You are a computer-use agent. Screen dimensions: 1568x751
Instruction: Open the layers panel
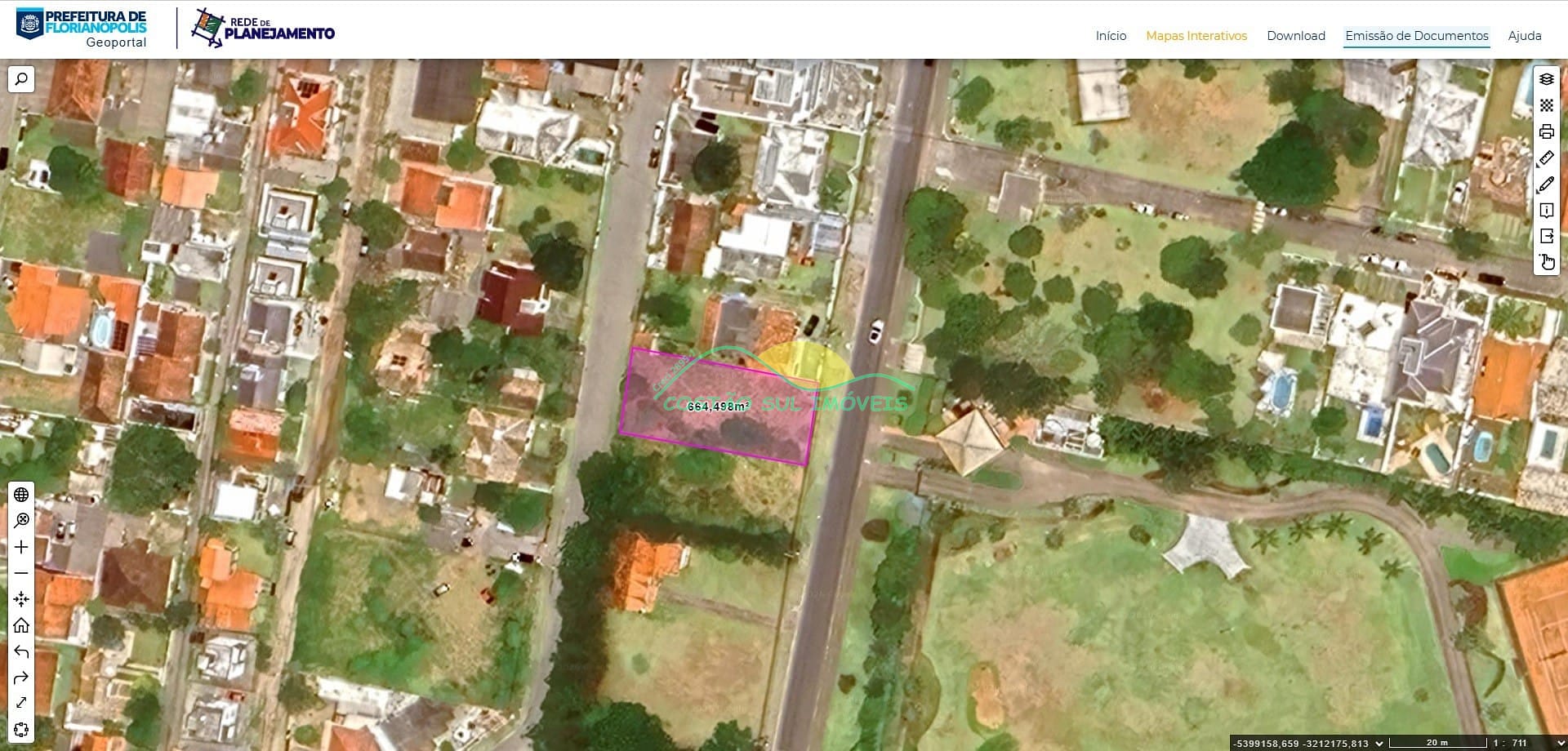[x=1546, y=79]
